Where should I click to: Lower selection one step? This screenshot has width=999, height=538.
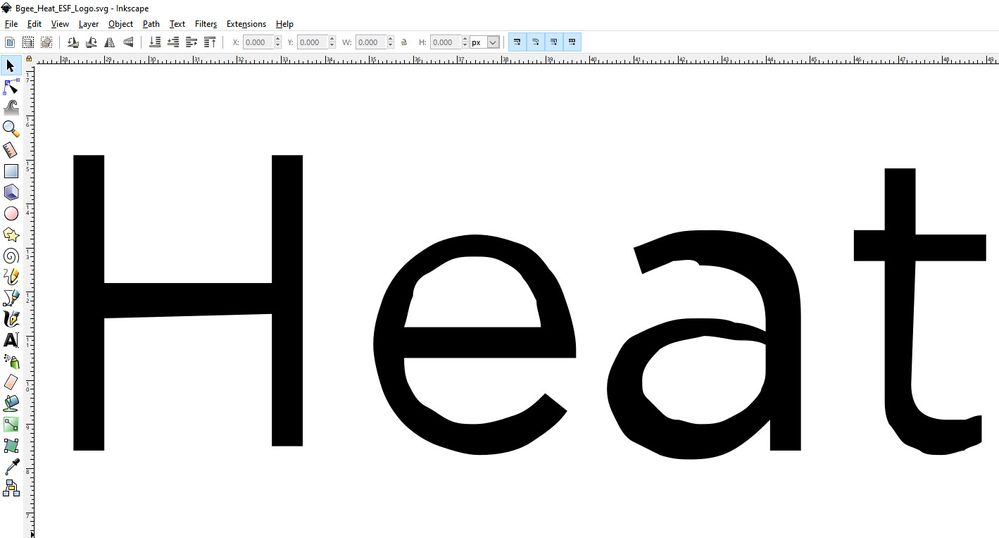(173, 42)
